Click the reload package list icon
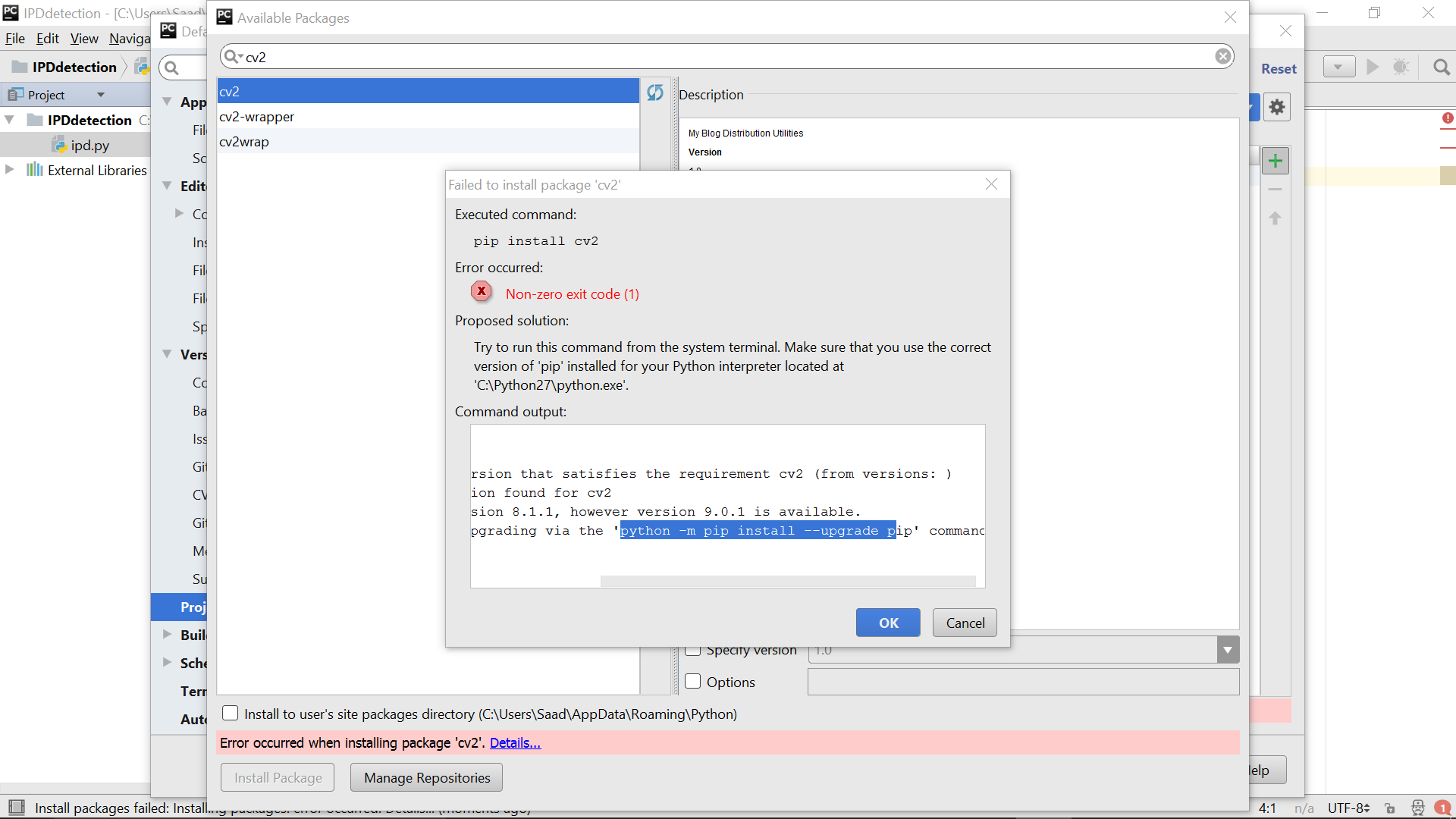 point(655,93)
